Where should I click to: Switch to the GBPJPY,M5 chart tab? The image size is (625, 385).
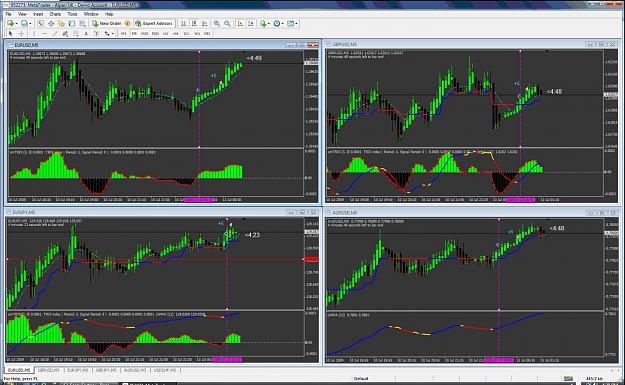[106, 370]
